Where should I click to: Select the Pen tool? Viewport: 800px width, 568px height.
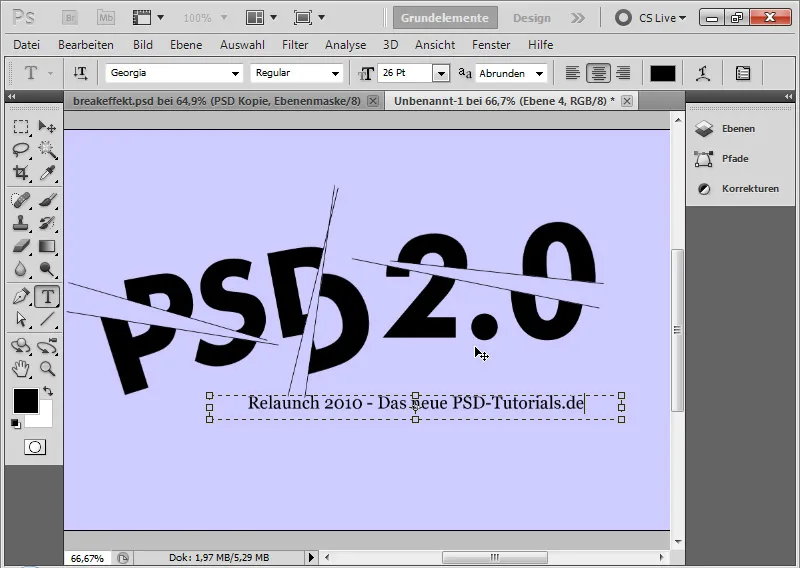(21, 297)
